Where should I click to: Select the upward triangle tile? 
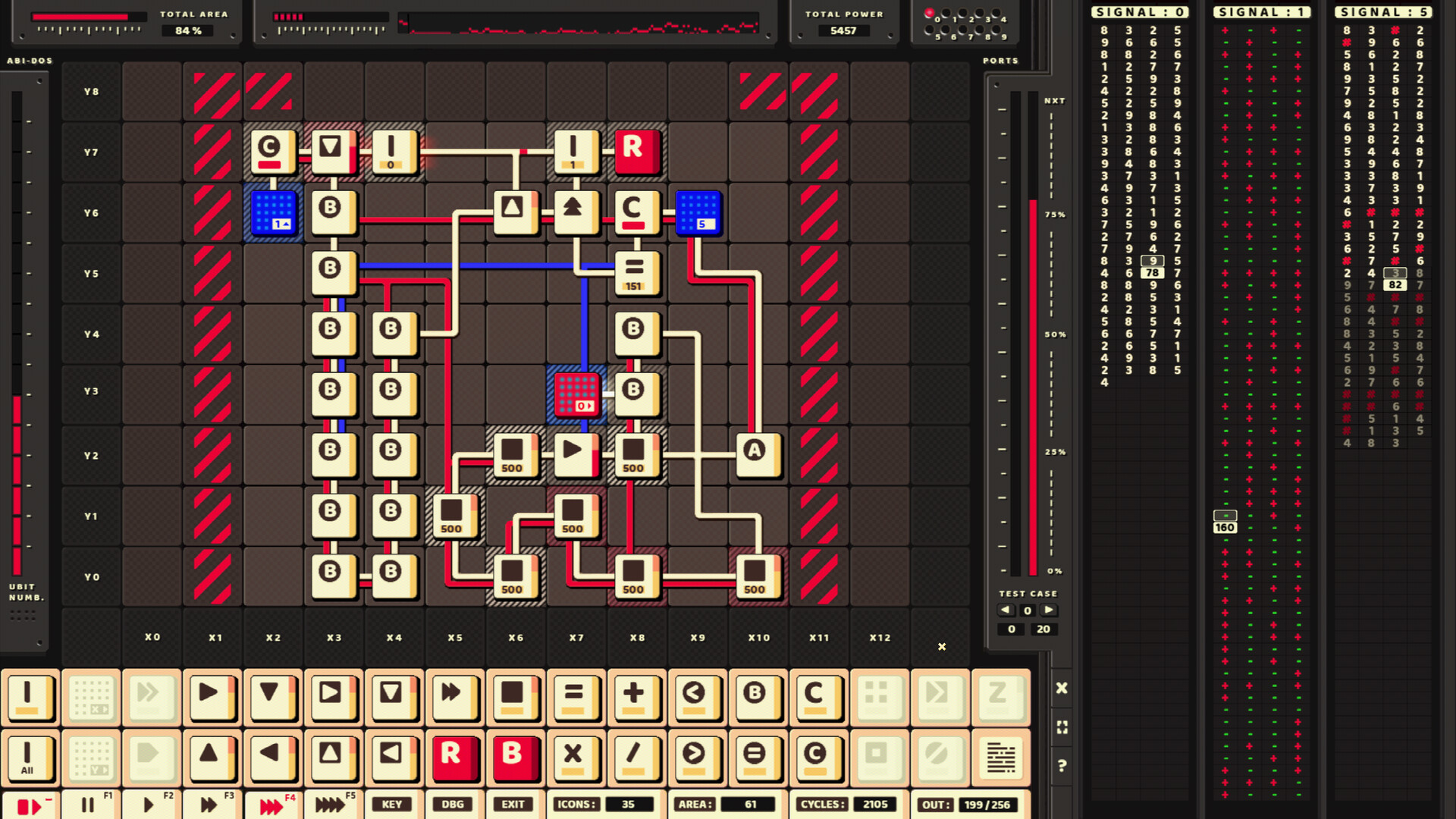tap(212, 758)
